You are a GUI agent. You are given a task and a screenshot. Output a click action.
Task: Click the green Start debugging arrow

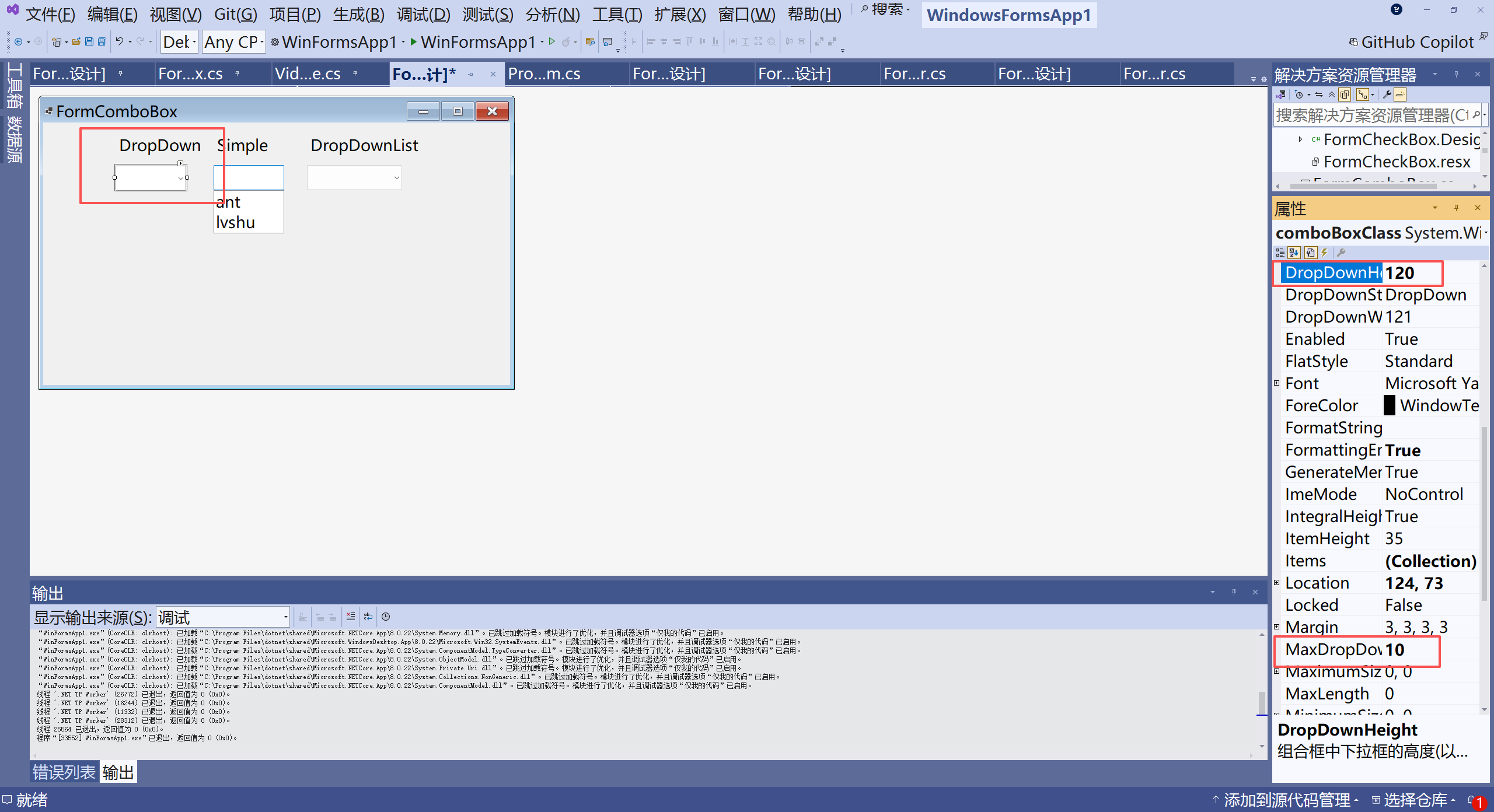(x=413, y=41)
